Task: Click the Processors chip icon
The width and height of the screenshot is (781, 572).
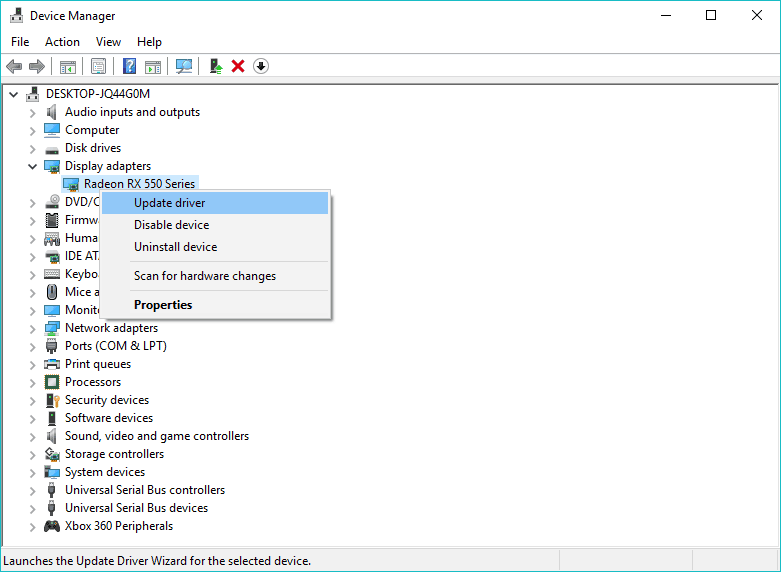Action: tap(52, 382)
